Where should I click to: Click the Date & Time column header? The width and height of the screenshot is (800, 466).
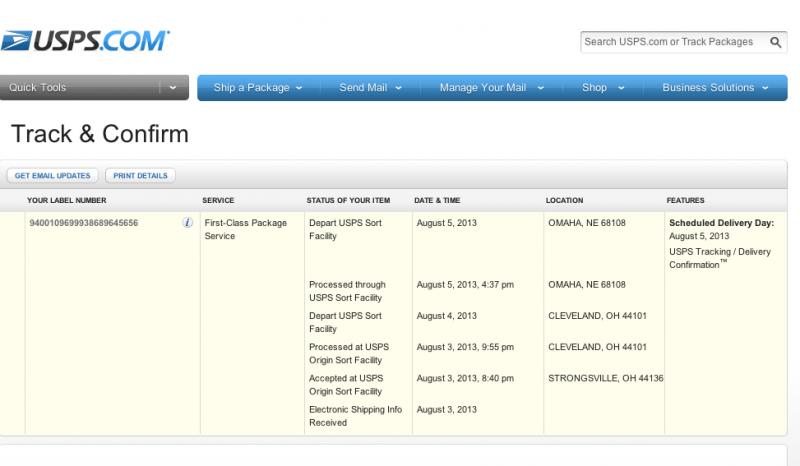point(437,201)
